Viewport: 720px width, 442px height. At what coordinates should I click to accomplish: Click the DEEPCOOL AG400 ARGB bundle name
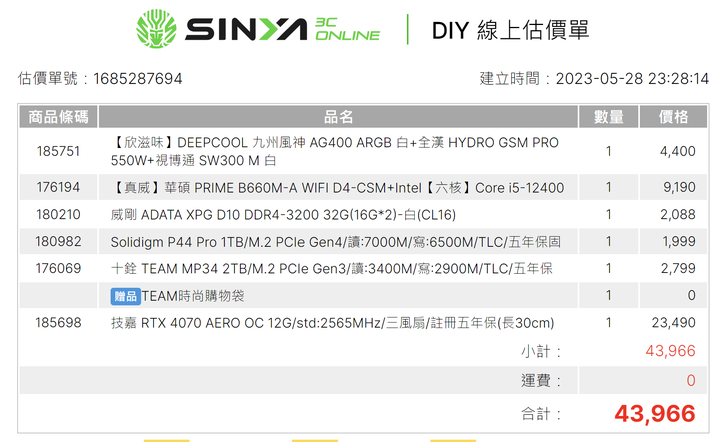click(334, 151)
